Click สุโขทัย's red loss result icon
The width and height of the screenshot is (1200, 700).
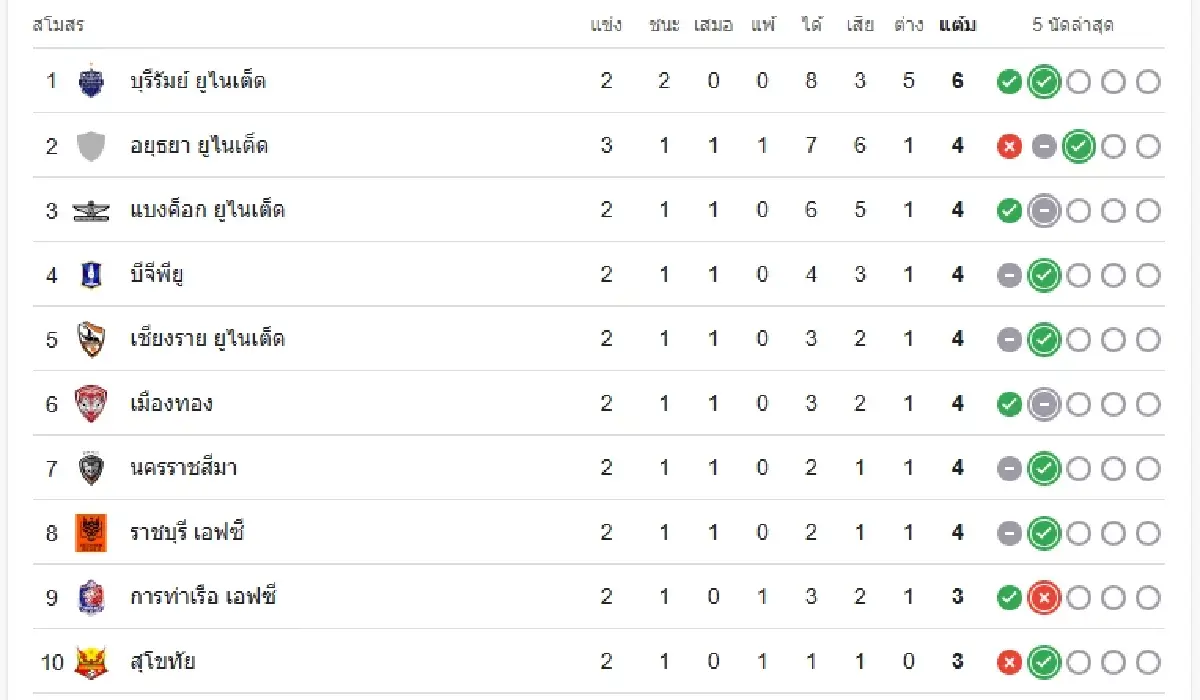(1009, 662)
